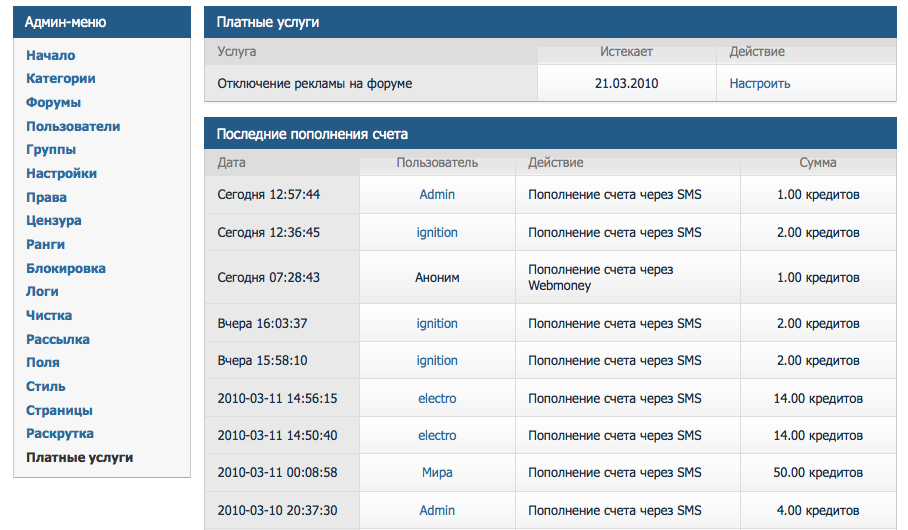Image resolution: width=908 pixels, height=530 pixels.
Task: Select Платные услуги in the sidebar
Action: (80, 458)
